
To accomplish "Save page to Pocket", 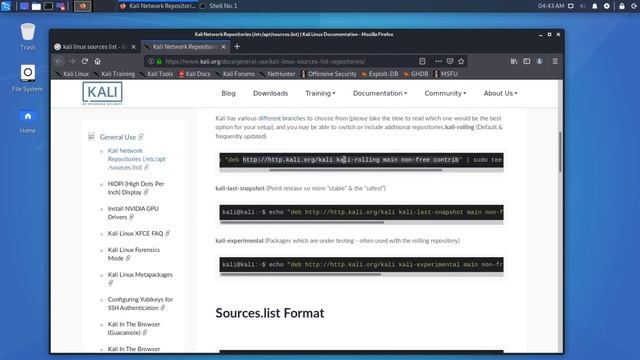I will coord(450,61).
